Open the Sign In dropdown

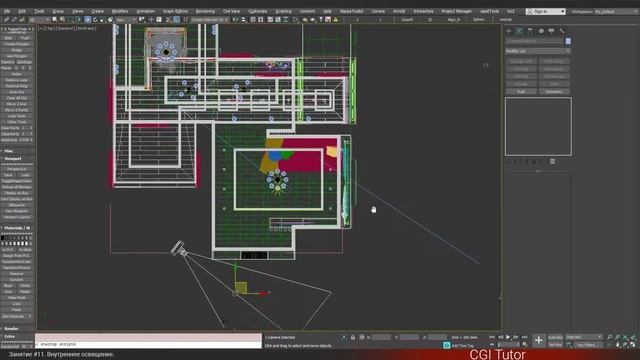[x=546, y=11]
